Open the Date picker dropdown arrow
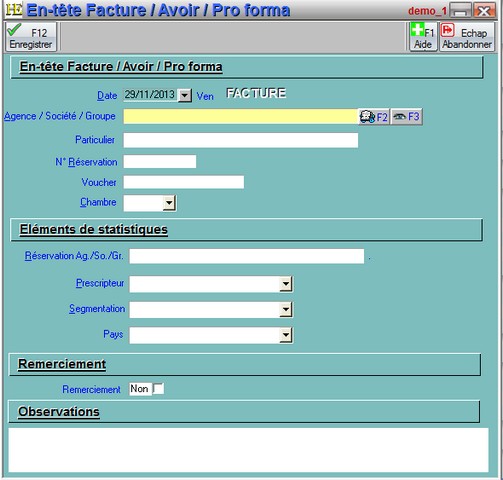 [x=184, y=96]
